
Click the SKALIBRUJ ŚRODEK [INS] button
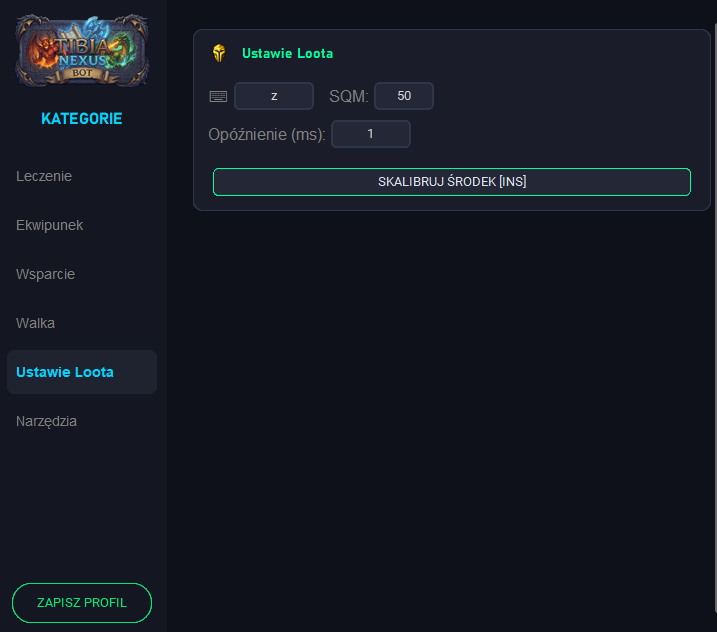[x=452, y=182]
